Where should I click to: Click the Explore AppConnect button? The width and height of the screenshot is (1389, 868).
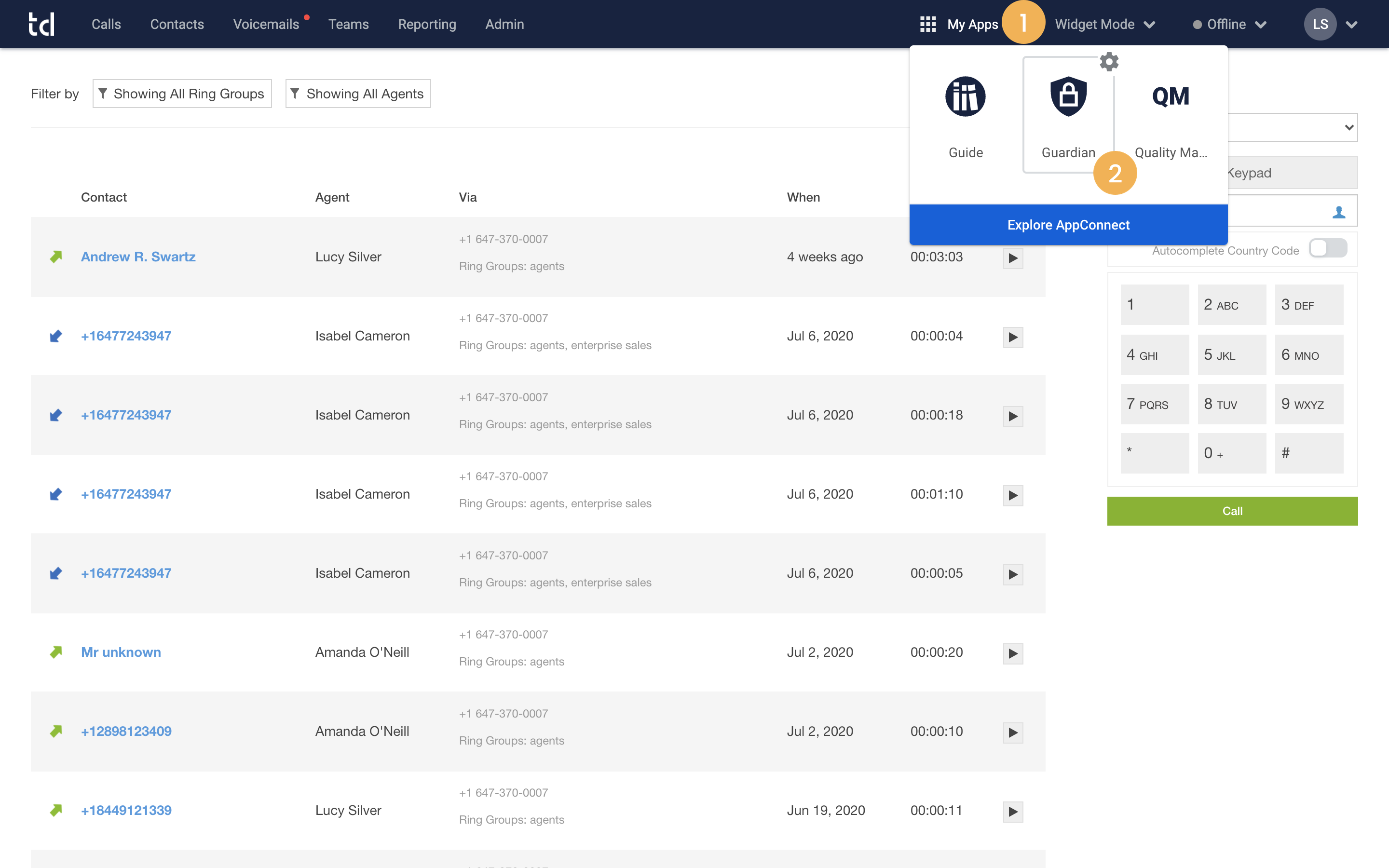(x=1068, y=224)
